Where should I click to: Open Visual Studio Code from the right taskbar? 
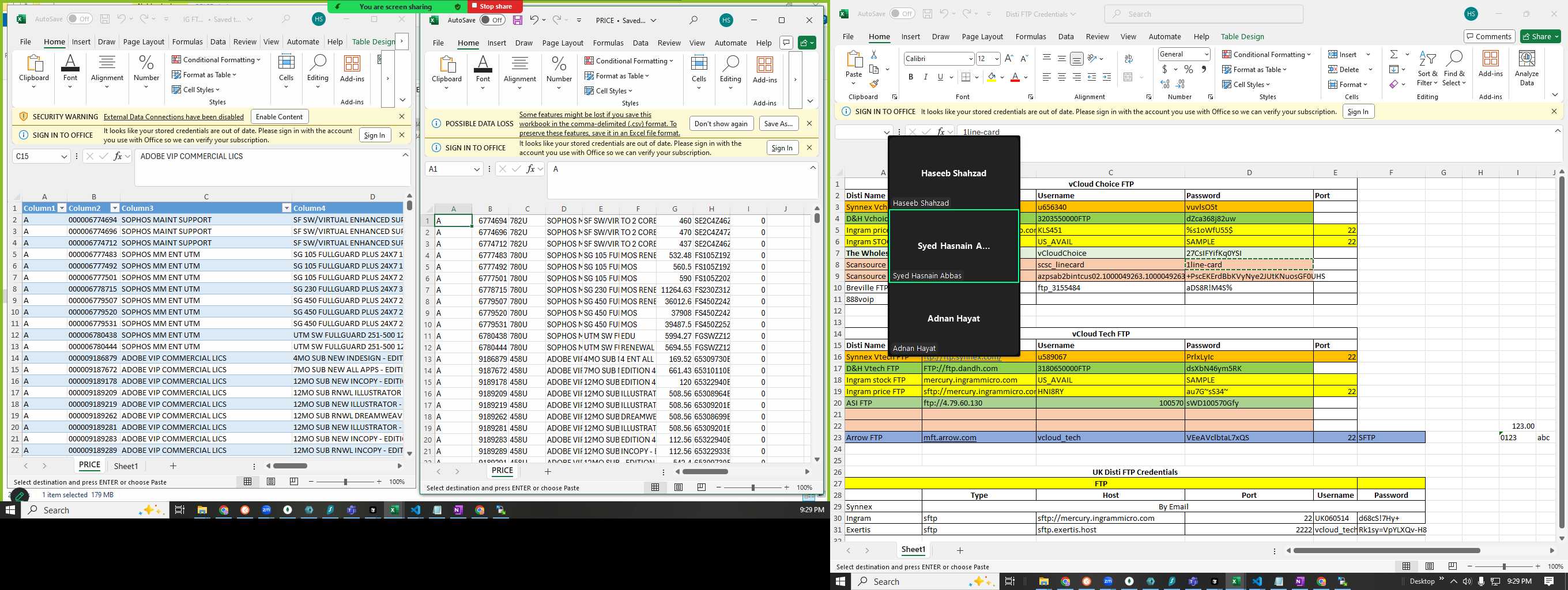1257,581
